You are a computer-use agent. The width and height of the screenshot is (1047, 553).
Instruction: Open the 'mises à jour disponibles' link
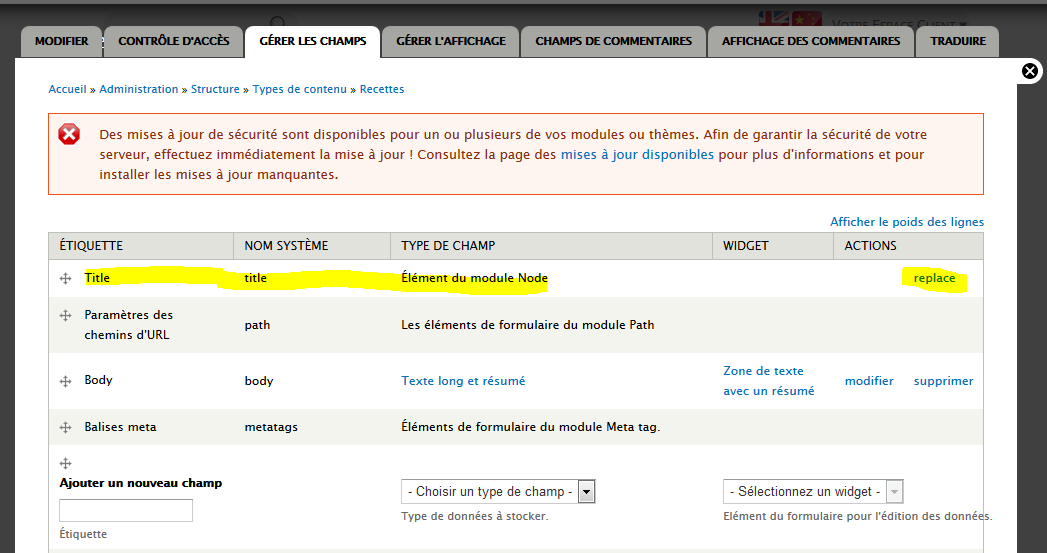pyautogui.click(x=637, y=155)
